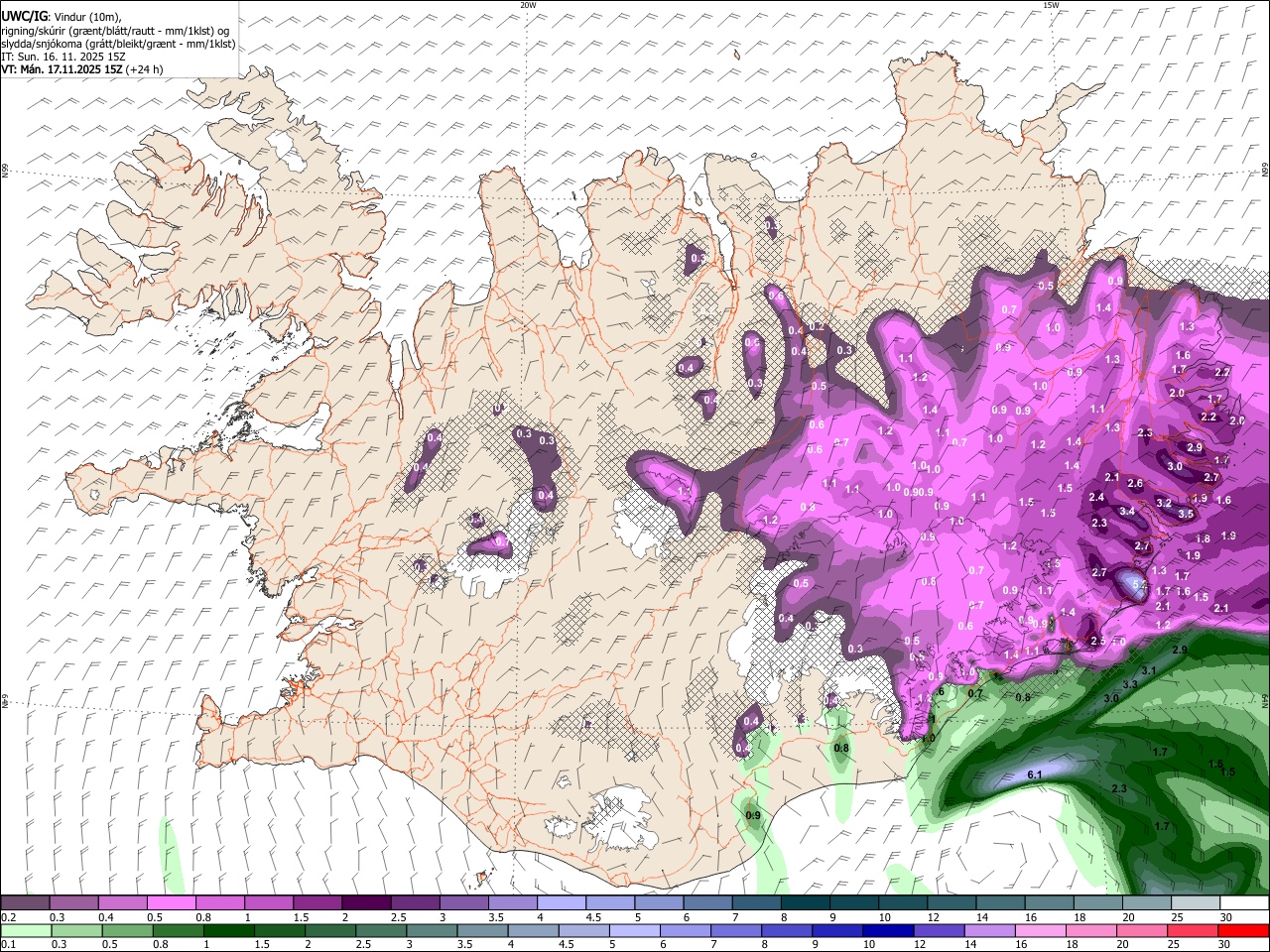The width and height of the screenshot is (1270, 952).
Task: Click the '2.6' precipitation value on the map
Action: 1135,484
